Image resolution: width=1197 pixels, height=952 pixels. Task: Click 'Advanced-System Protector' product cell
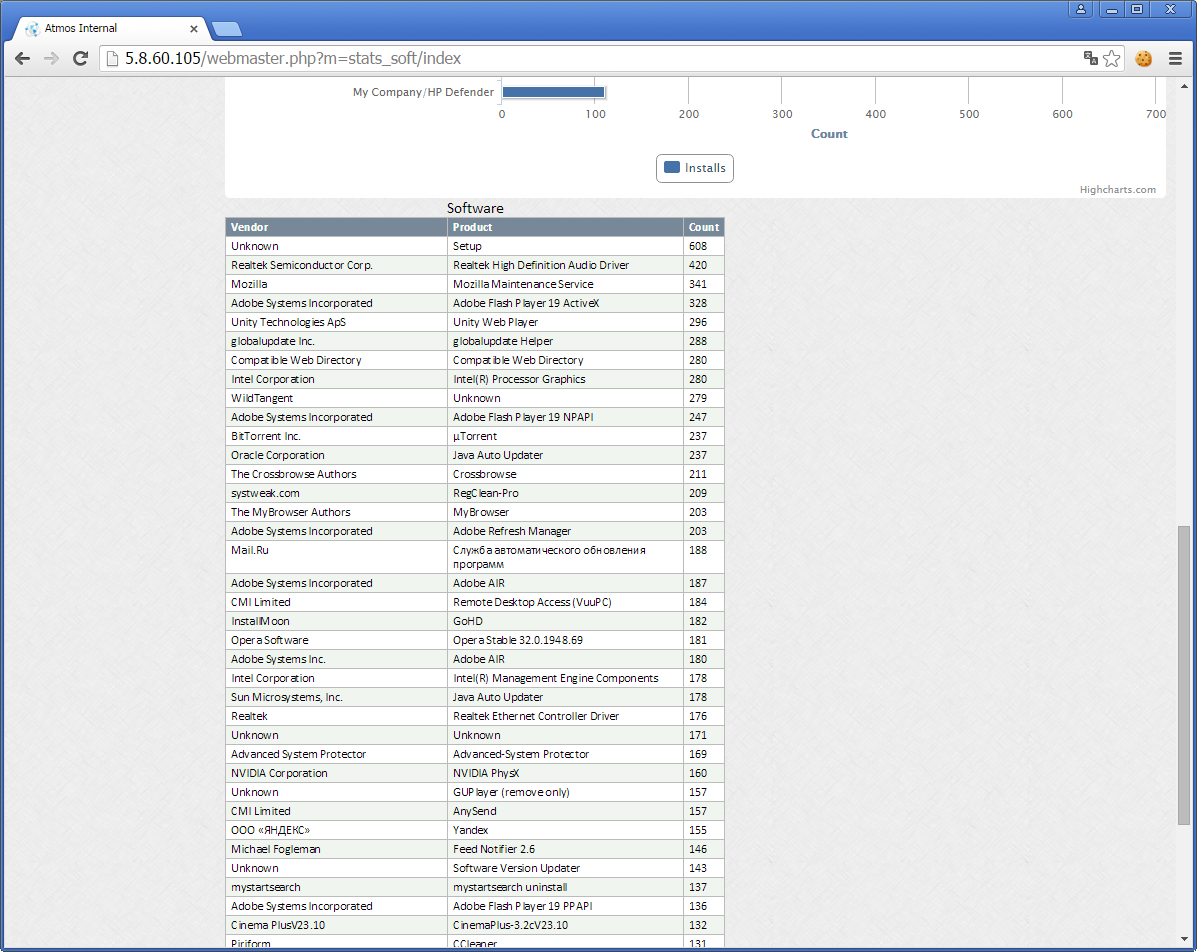565,754
